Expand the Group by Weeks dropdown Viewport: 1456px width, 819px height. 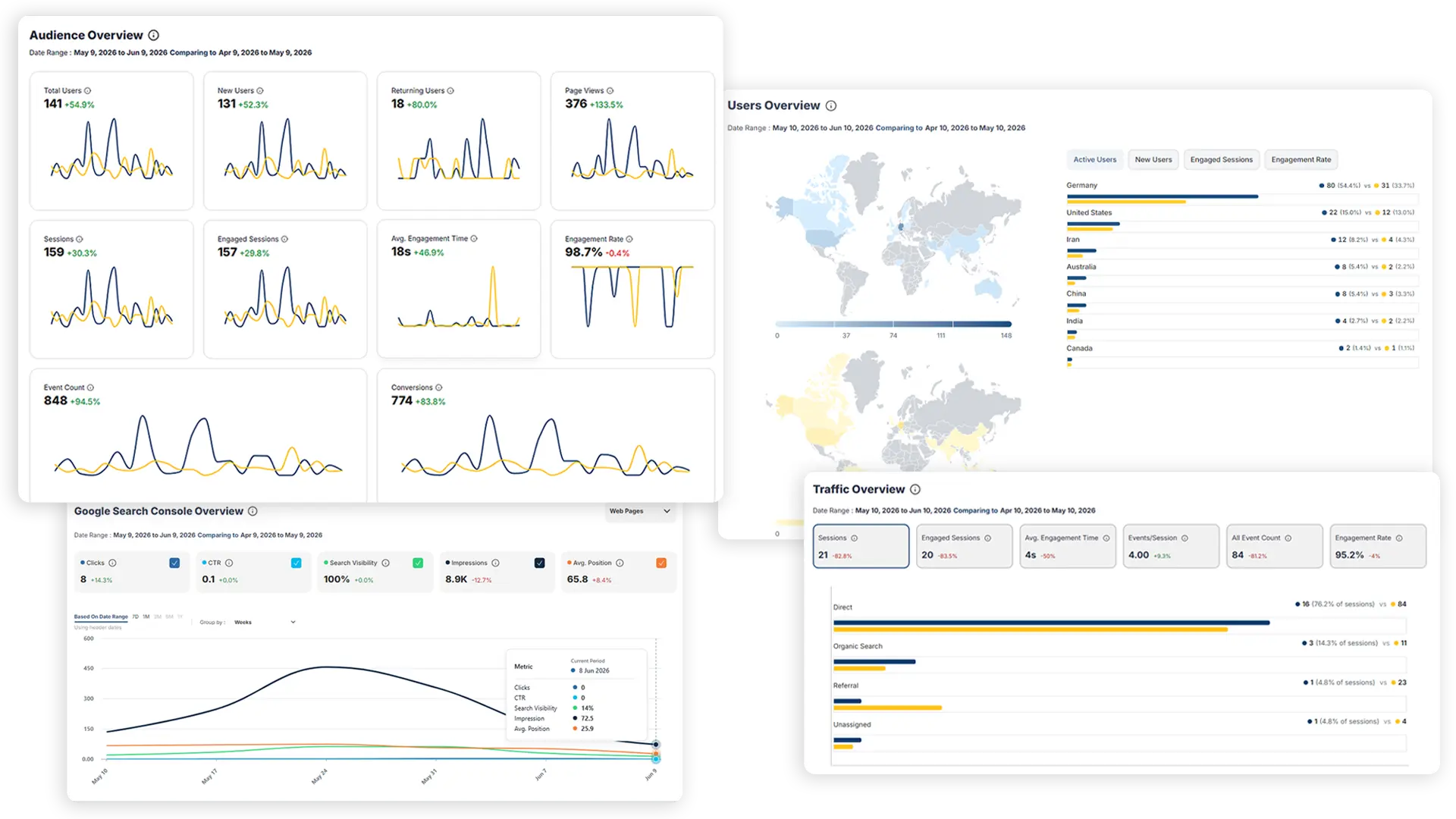point(264,622)
